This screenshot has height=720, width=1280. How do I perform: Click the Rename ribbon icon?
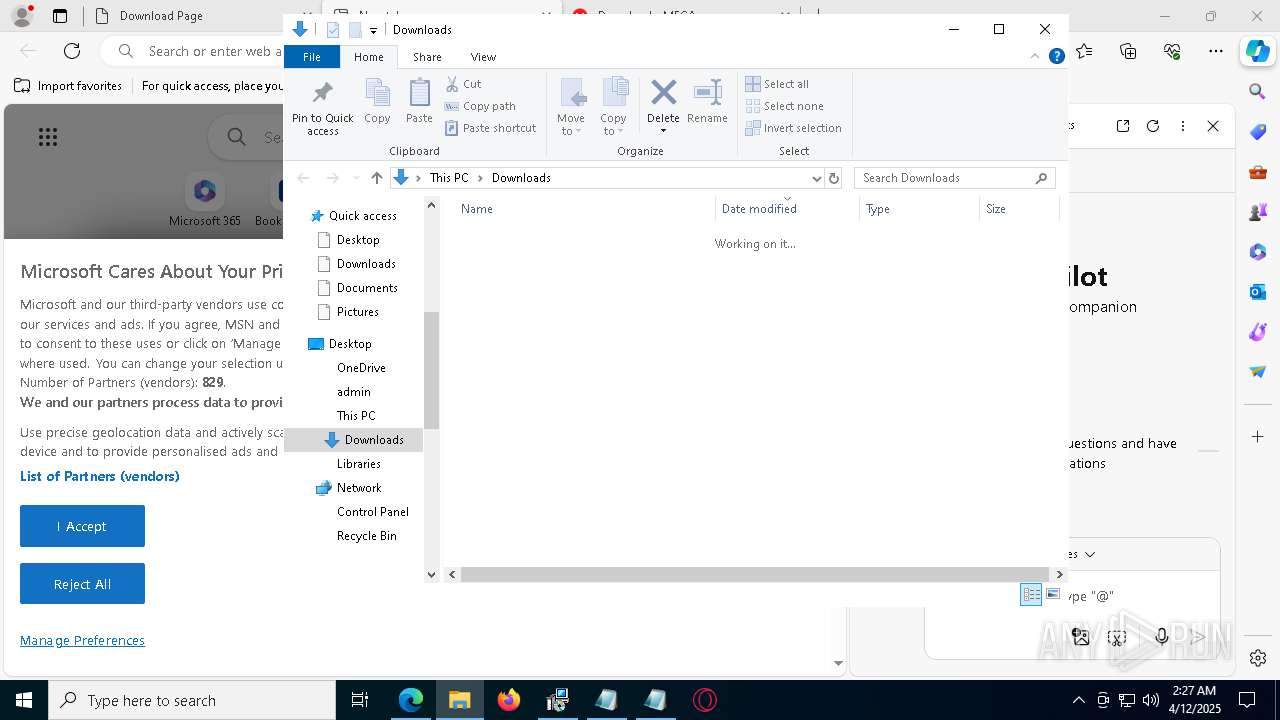tap(707, 102)
